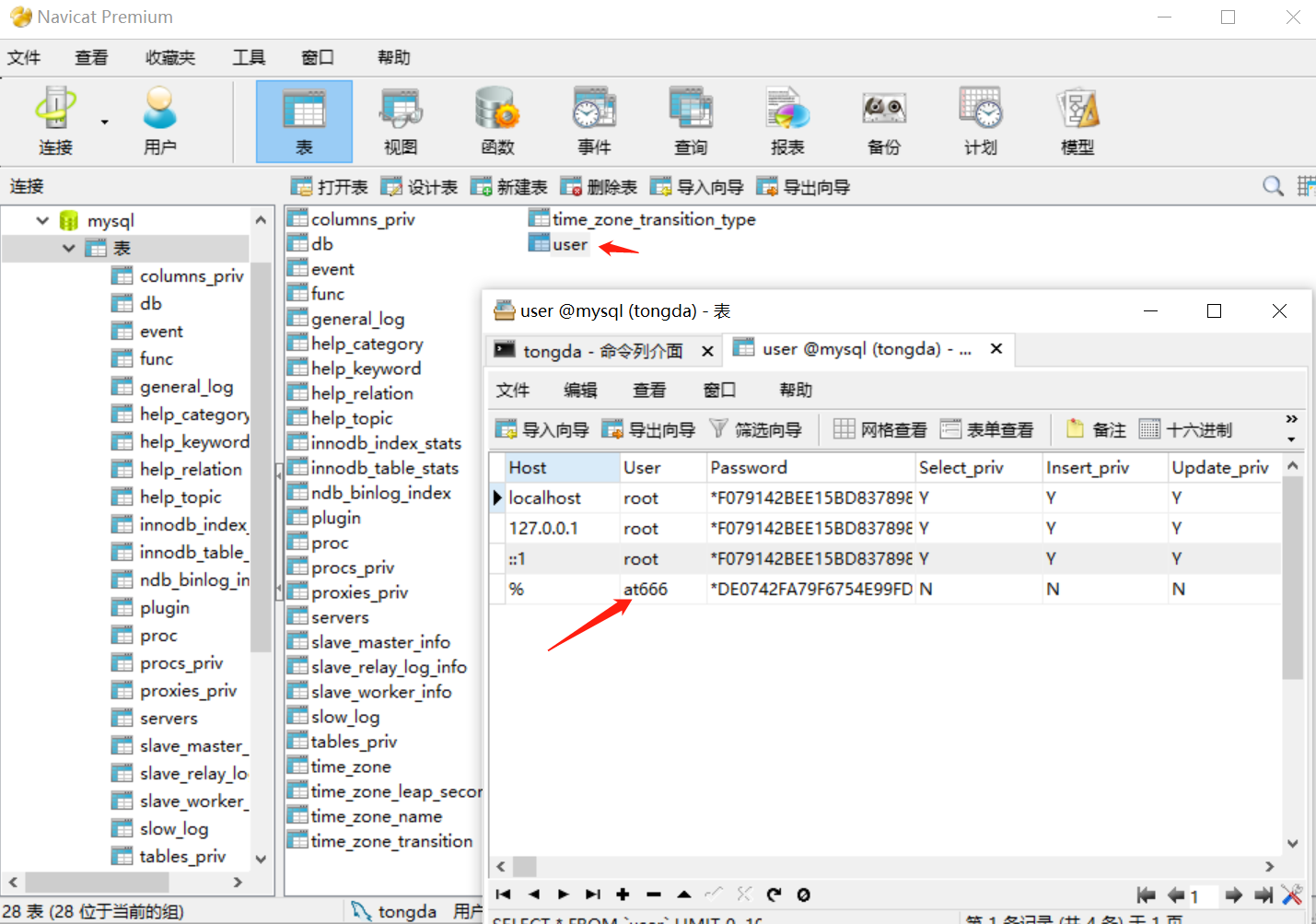Click the add record plus button
This screenshot has height=924, width=1316.
pyautogui.click(x=623, y=895)
